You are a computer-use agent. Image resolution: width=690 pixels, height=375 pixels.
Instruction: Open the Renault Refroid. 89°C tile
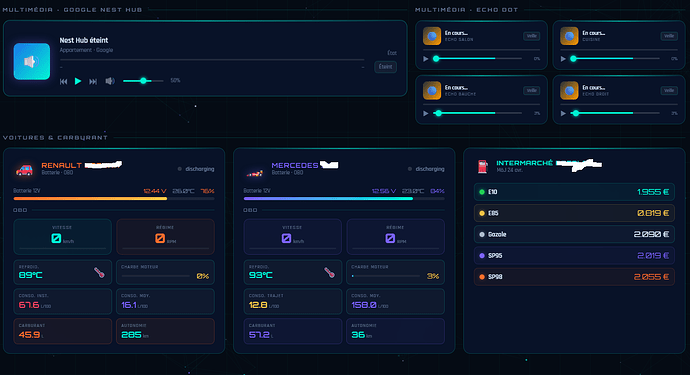click(x=62, y=272)
